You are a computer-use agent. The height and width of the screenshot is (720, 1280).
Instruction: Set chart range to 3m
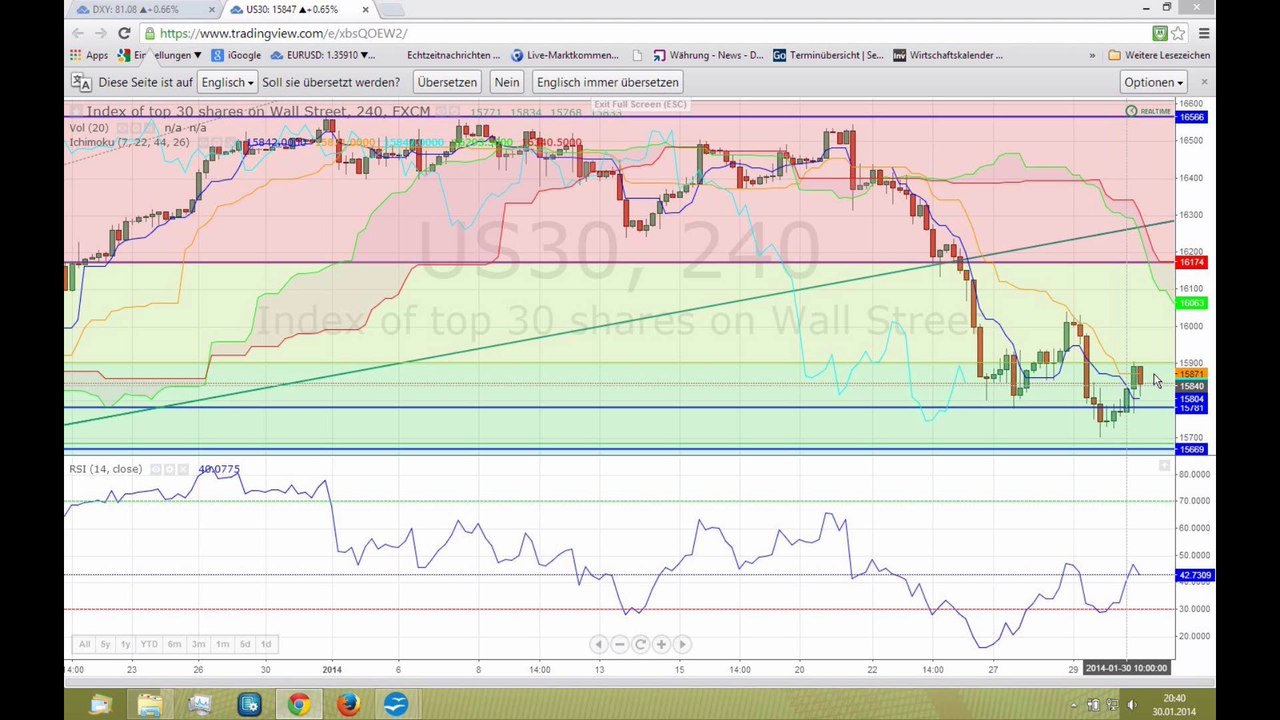click(198, 644)
